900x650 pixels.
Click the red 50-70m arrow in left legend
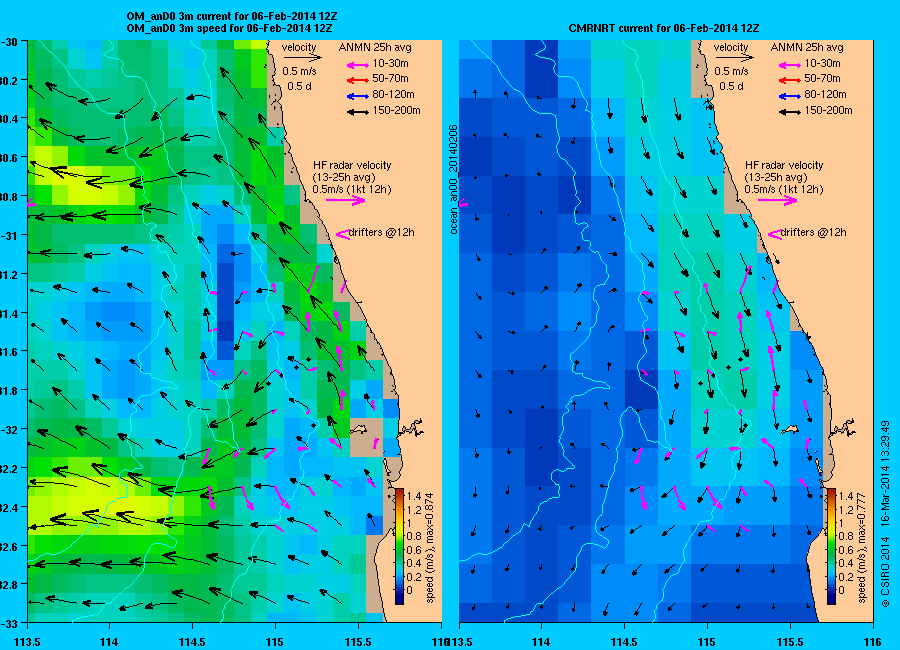tap(358, 80)
